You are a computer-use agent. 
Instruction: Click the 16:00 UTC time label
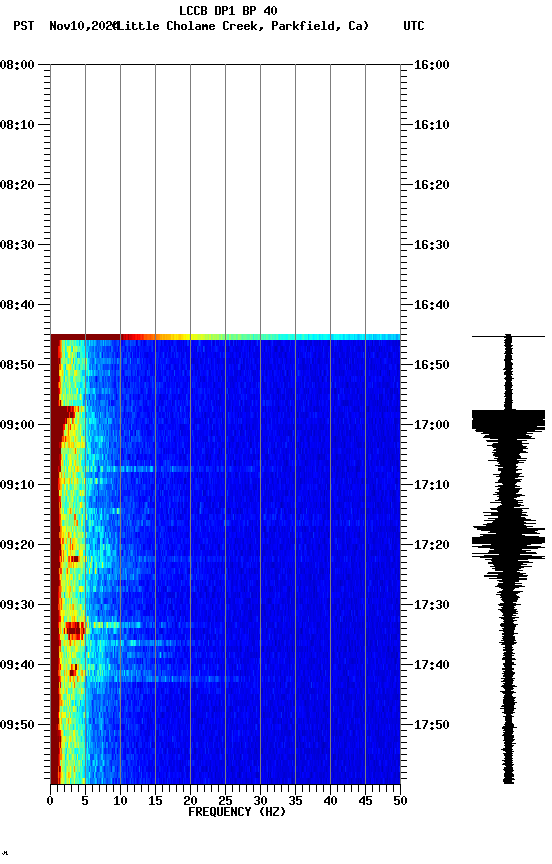pos(432,65)
